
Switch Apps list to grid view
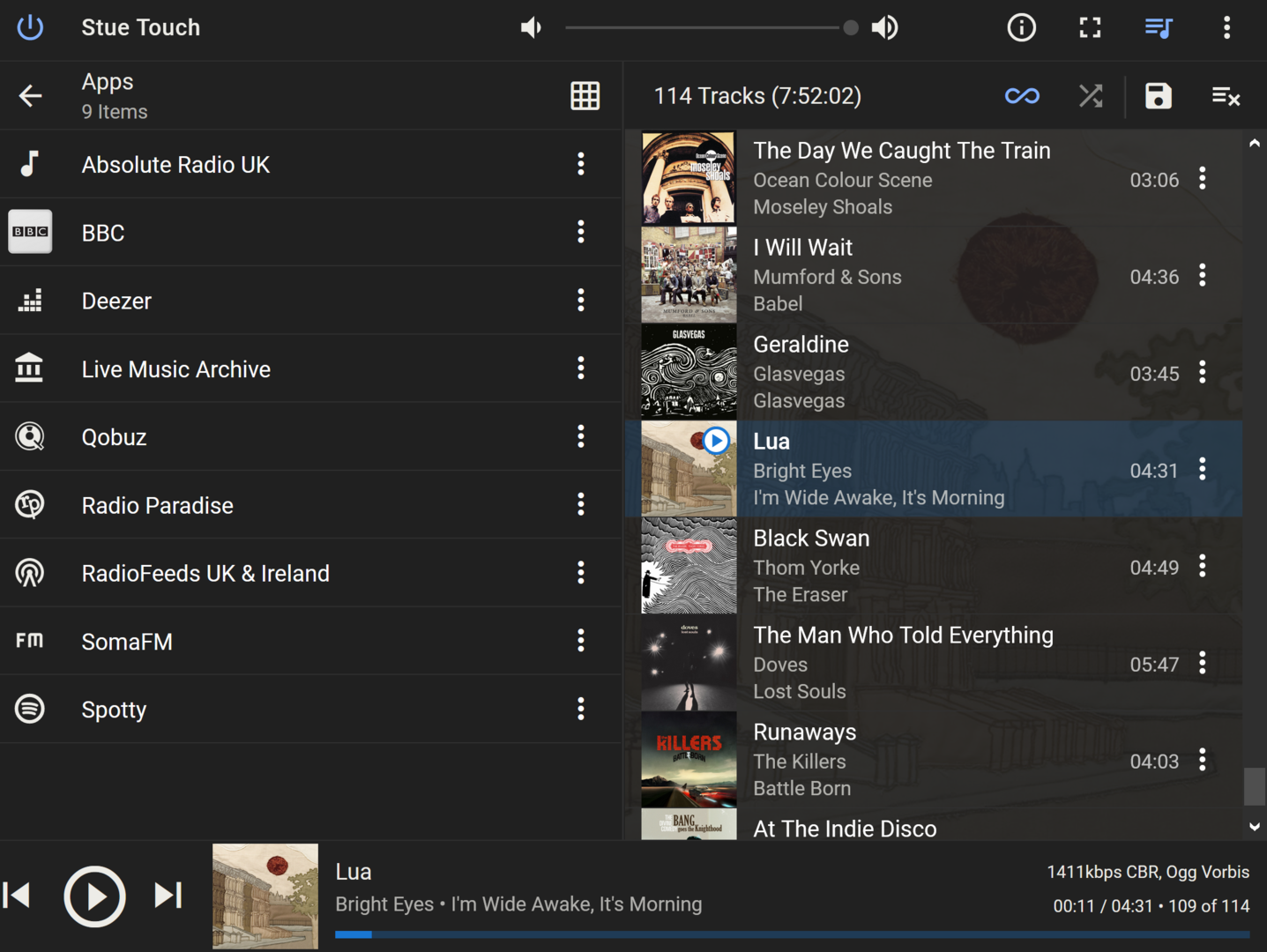(585, 95)
